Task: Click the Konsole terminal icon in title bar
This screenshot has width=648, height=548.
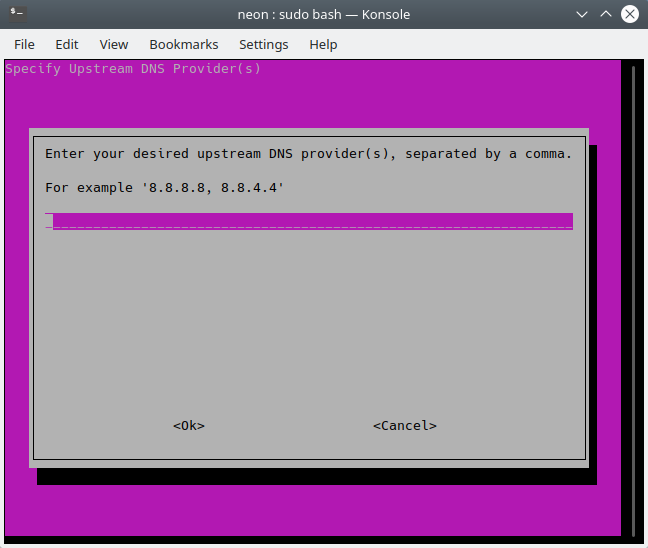Action: 17,14
